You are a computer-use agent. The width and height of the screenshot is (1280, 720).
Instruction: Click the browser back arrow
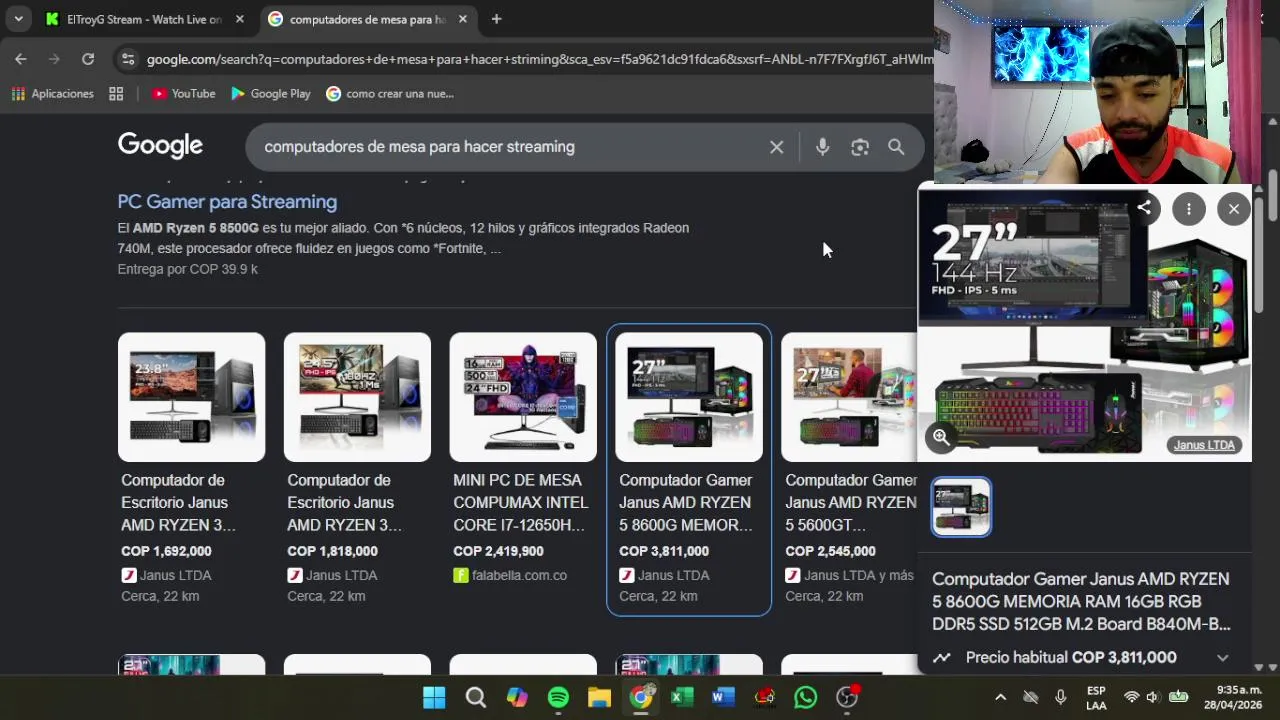pyautogui.click(x=21, y=59)
